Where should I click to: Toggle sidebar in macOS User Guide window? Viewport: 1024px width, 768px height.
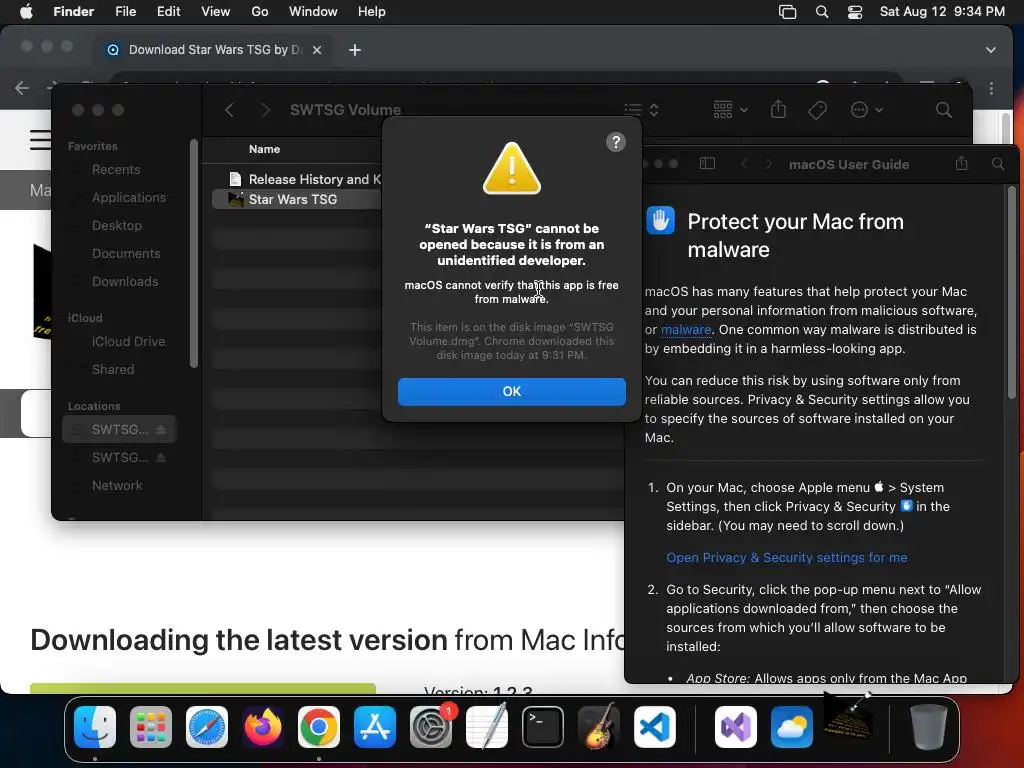pyautogui.click(x=707, y=163)
